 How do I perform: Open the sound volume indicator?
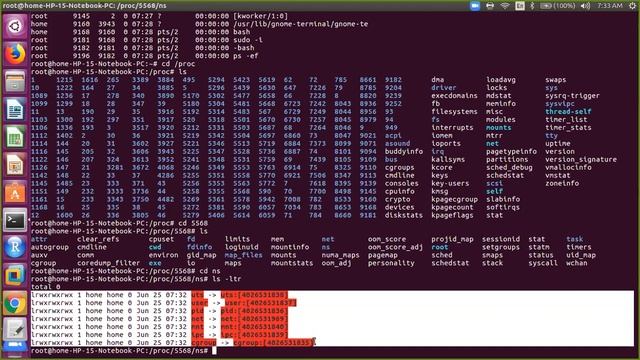[x=585, y=6]
